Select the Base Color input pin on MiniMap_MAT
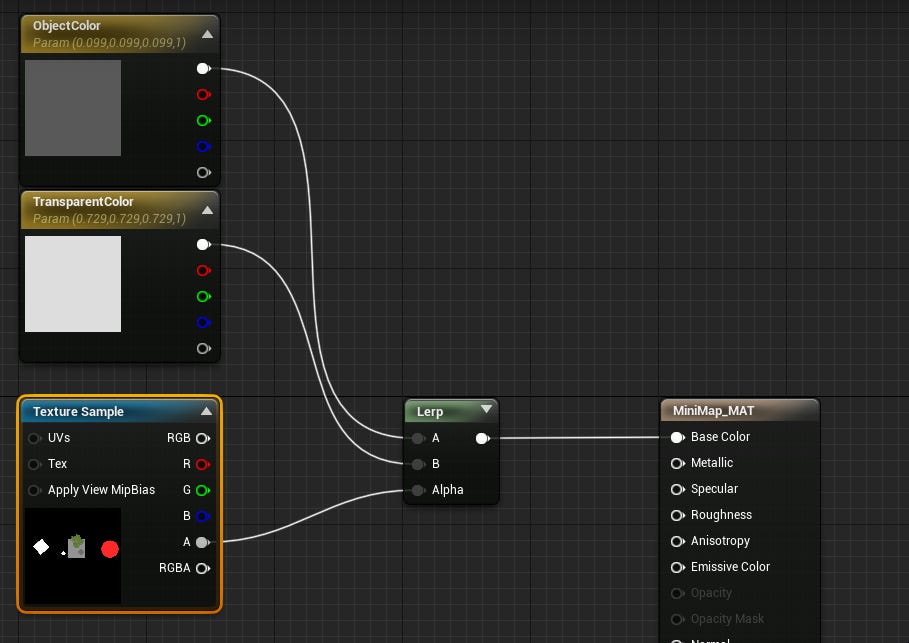909x643 pixels. 677,437
